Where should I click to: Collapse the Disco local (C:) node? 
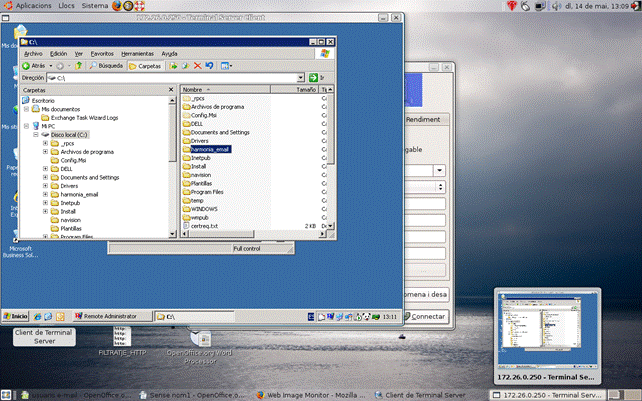click(37, 134)
